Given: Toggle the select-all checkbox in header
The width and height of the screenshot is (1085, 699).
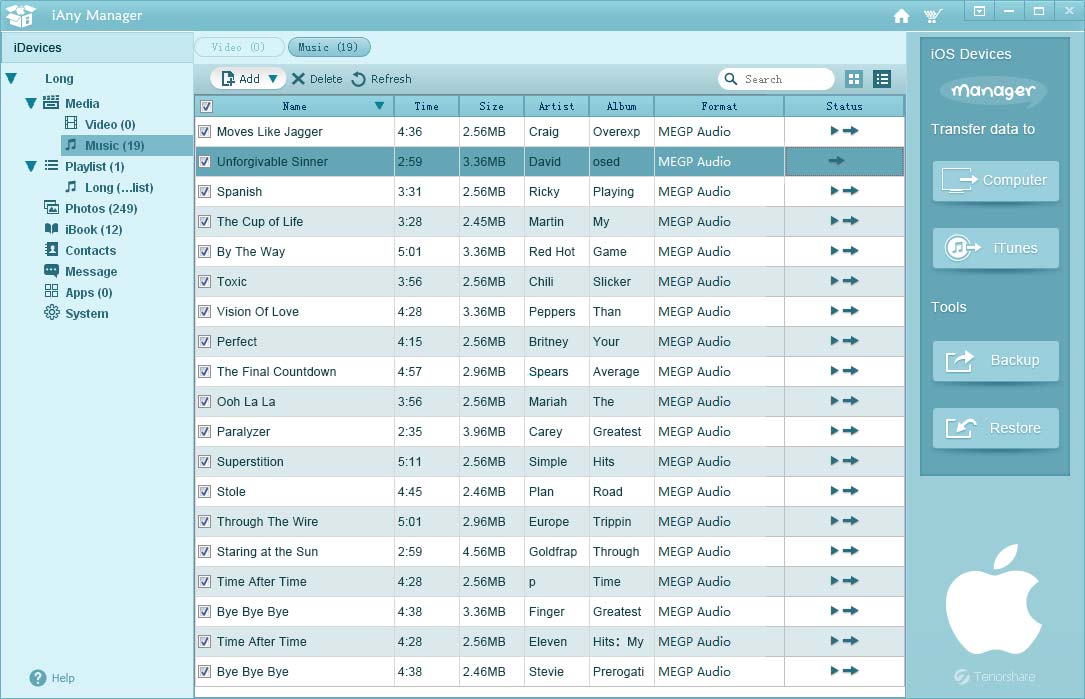Looking at the screenshot, I should click(206, 106).
